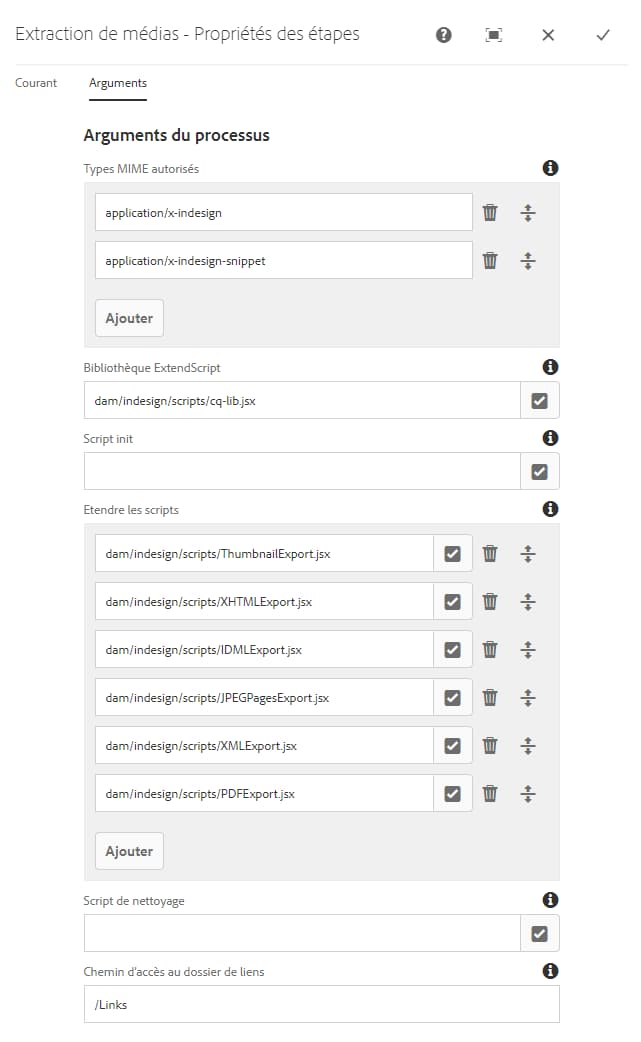
Task: Uncheck the IDMLExport.jsx script checkbox
Action: point(454,649)
